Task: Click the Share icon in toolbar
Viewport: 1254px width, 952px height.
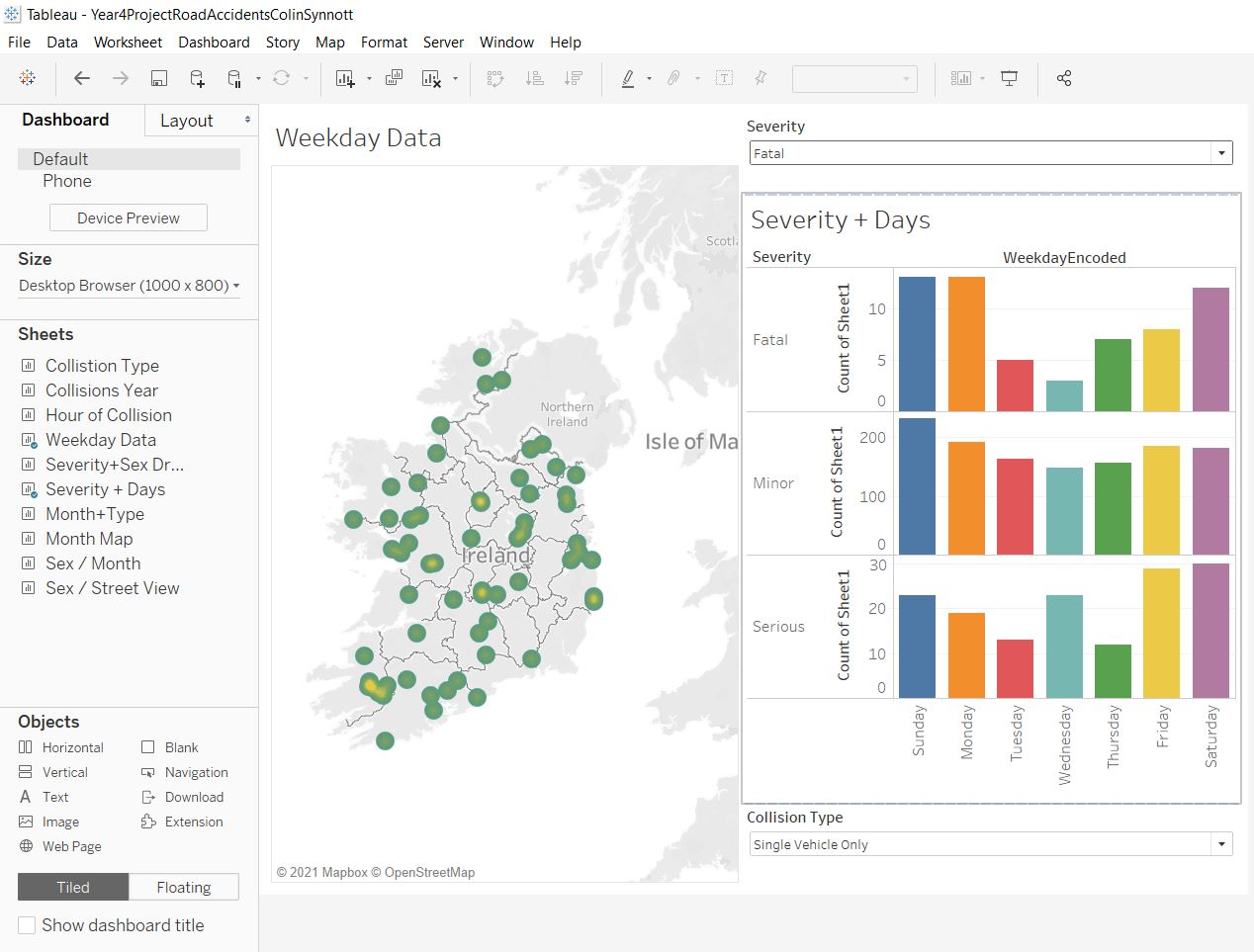Action: click(1064, 78)
